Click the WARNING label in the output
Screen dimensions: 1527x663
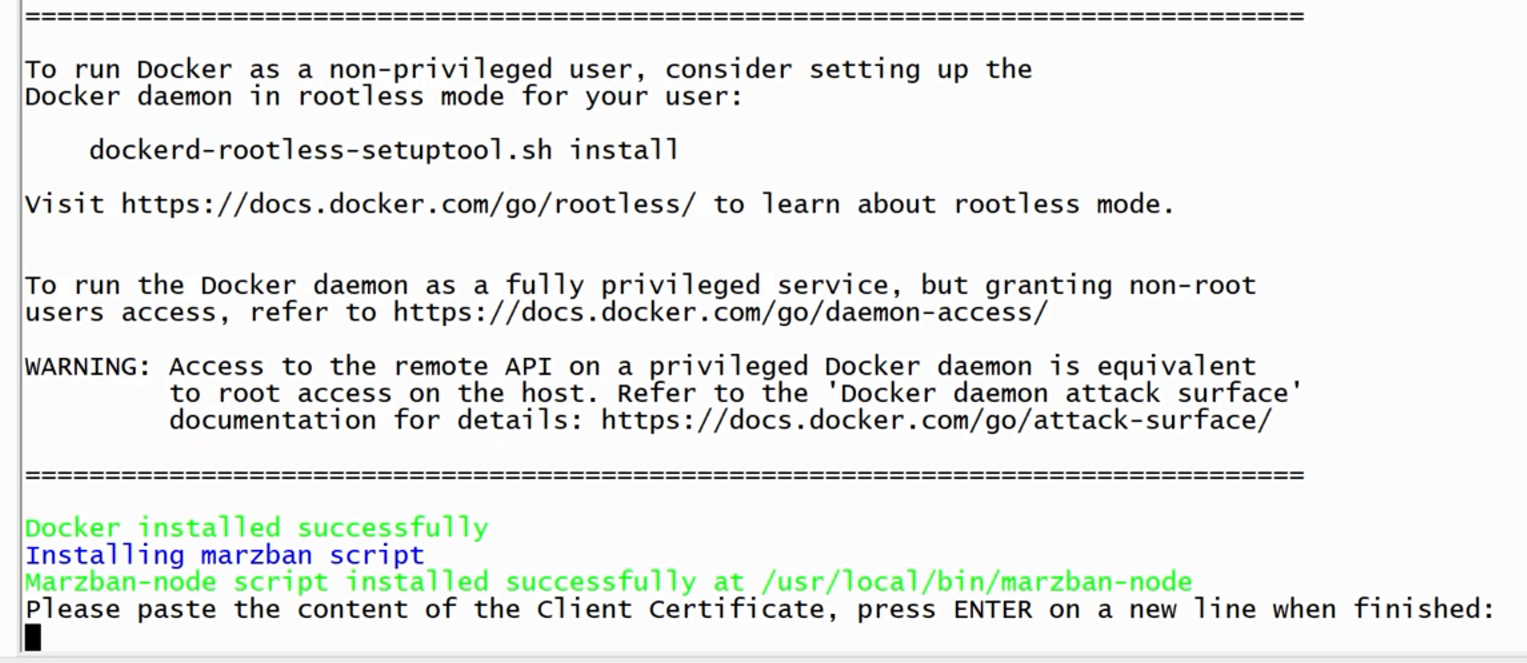[x=88, y=366]
